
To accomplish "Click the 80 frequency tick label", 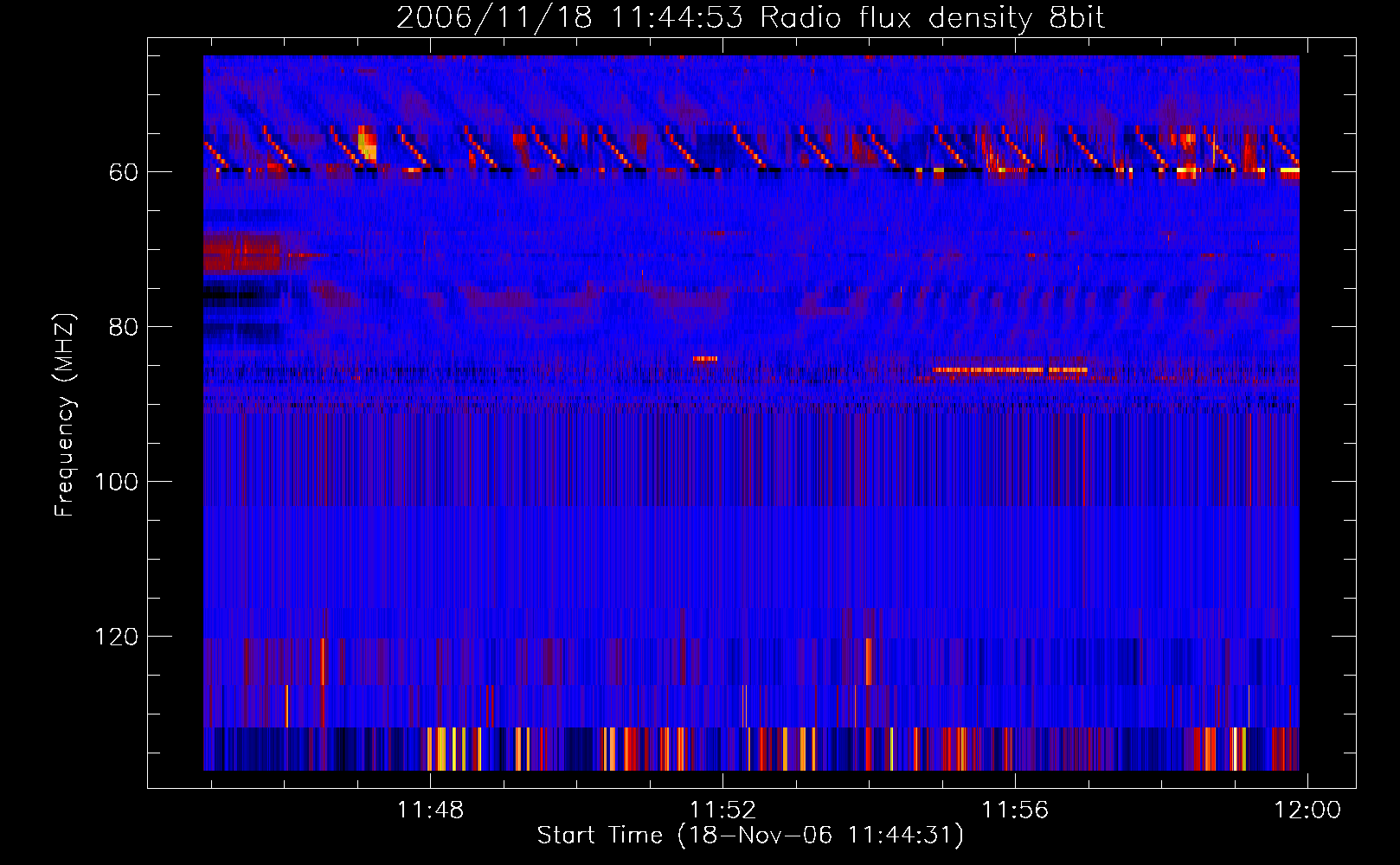I will tap(124, 327).
